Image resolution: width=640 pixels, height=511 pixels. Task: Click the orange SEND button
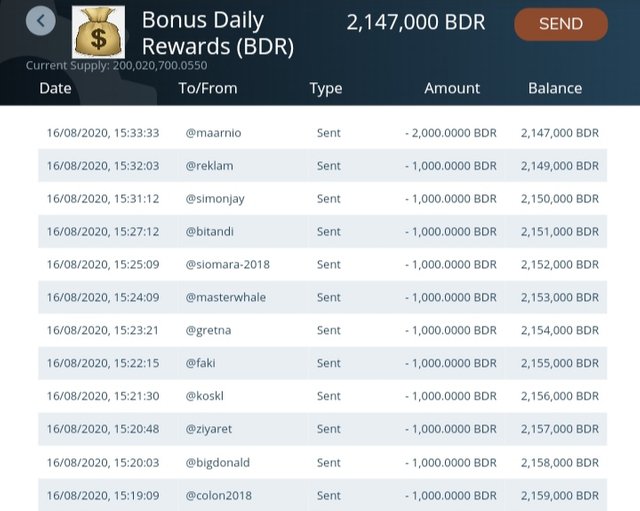[x=561, y=24]
